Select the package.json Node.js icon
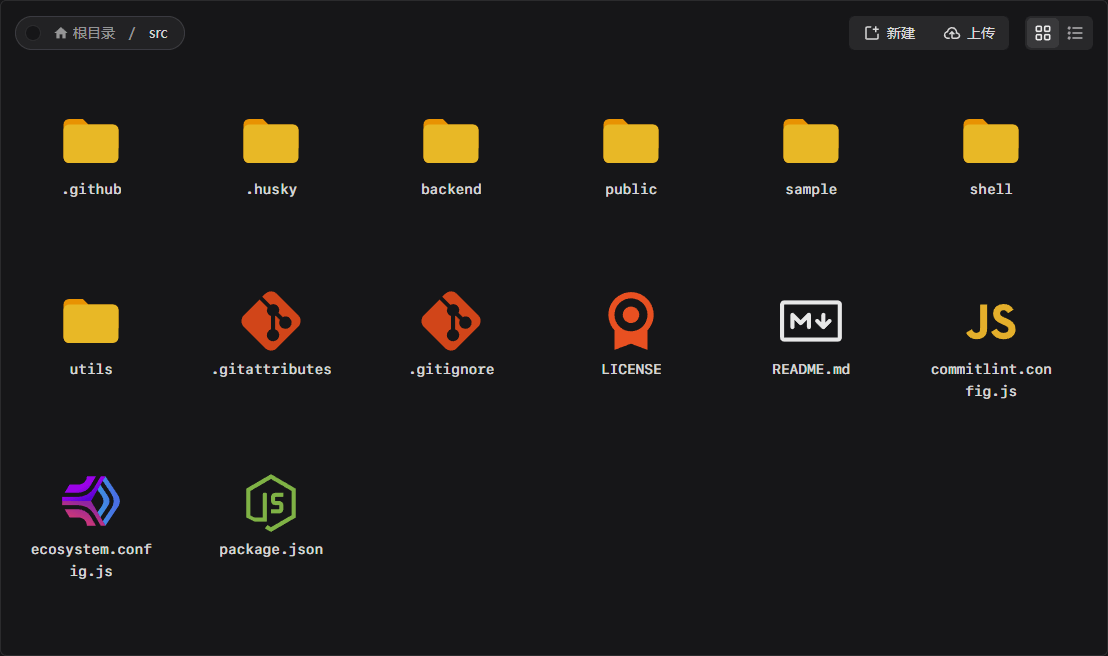Screen dimensions: 1108x656 tap(271, 501)
